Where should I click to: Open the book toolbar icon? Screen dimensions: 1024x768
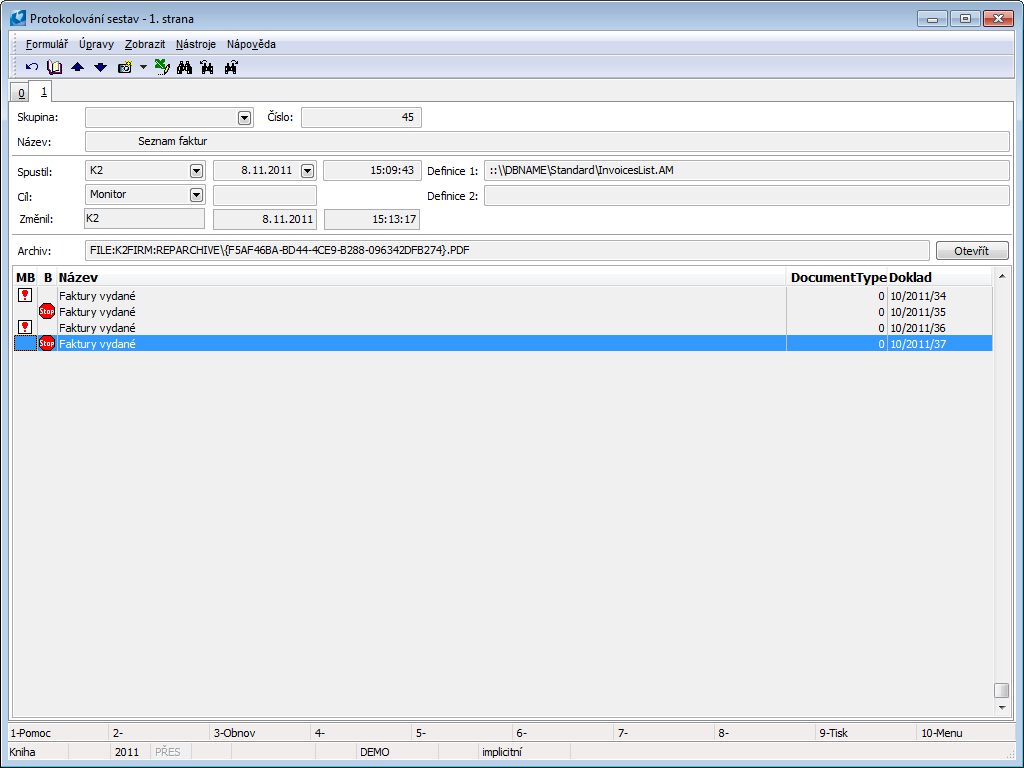pyautogui.click(x=55, y=67)
